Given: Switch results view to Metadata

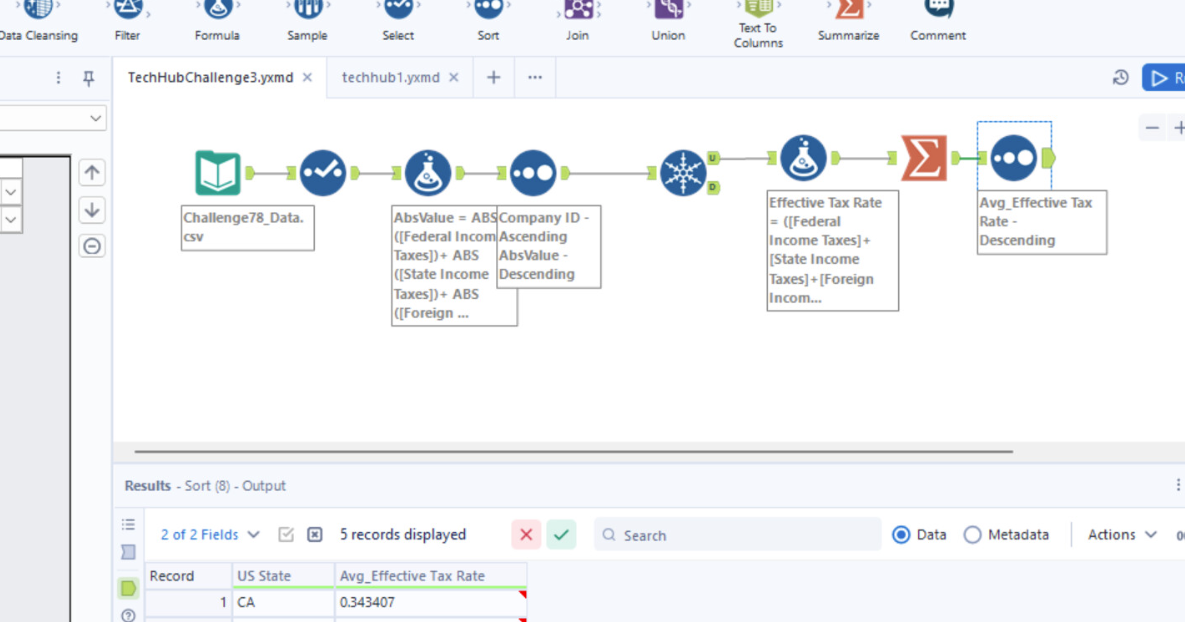Looking at the screenshot, I should (x=972, y=535).
